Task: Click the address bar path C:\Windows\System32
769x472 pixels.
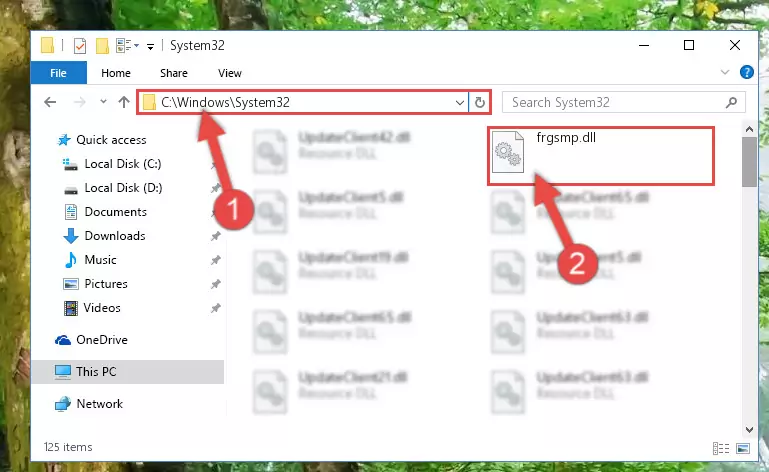Action: coord(225,102)
